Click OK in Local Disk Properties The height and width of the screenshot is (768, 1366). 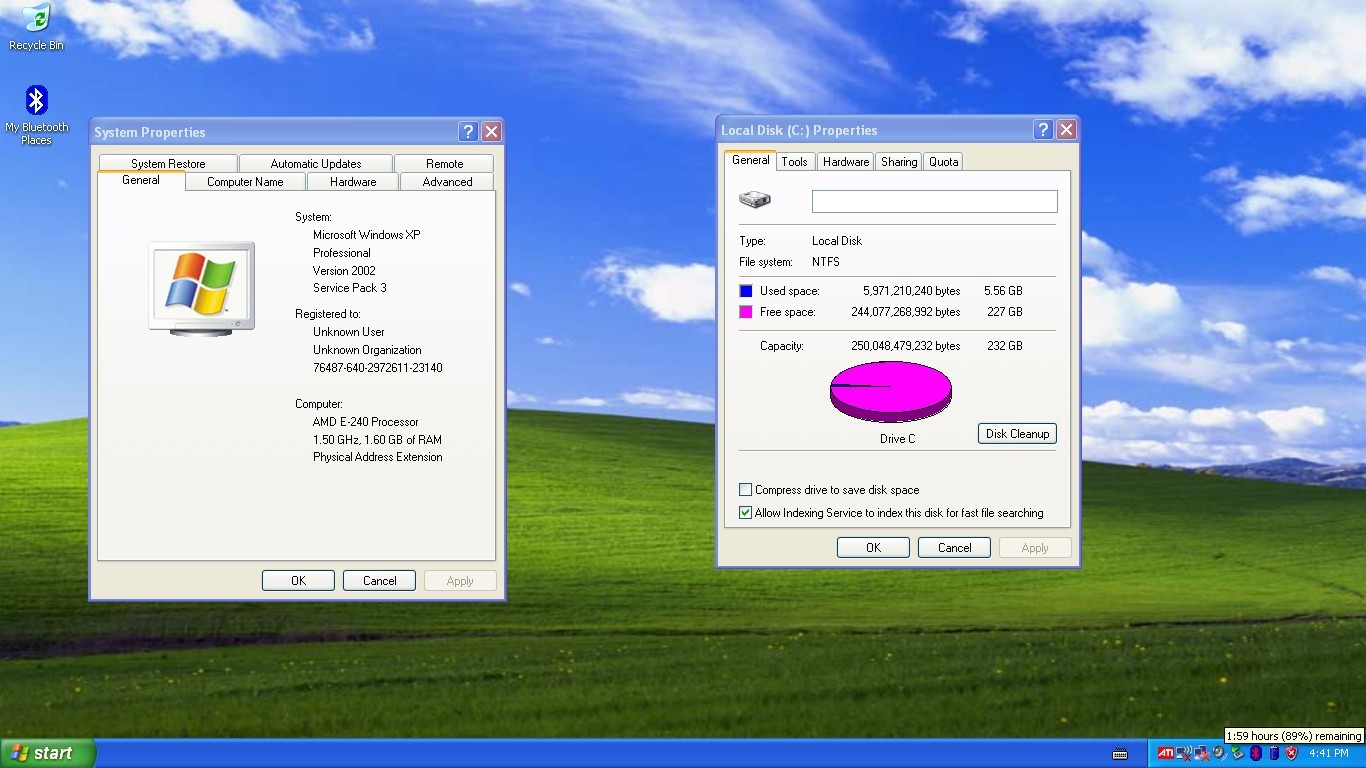(873, 548)
